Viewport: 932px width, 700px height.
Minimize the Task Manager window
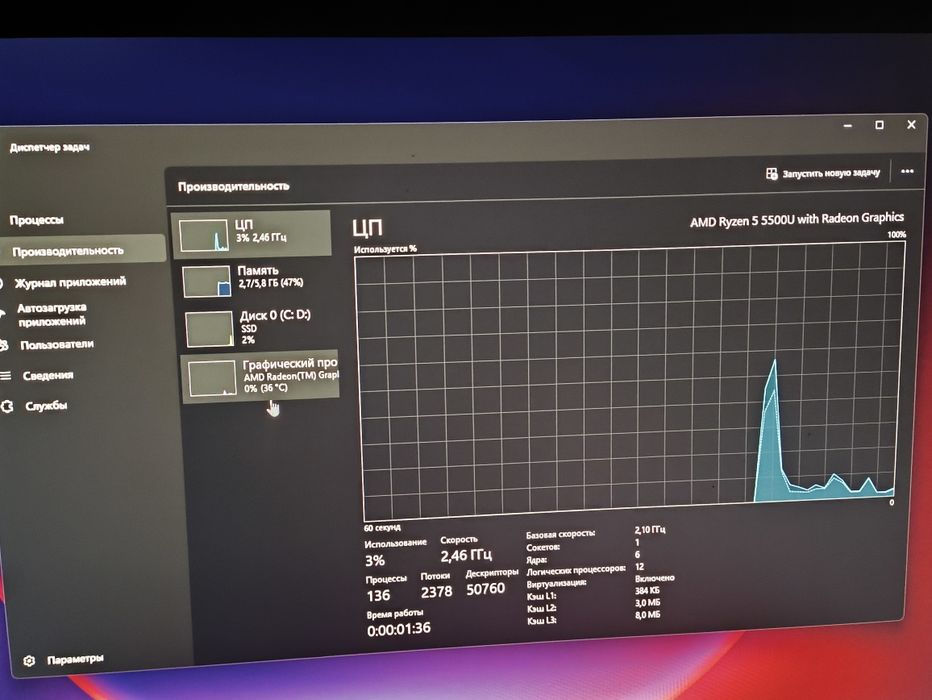pos(848,126)
